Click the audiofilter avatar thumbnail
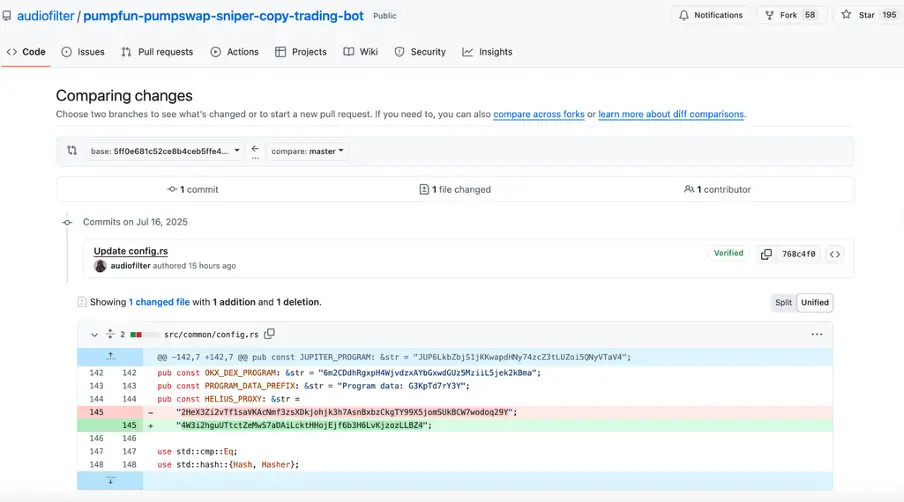 click(x=100, y=266)
